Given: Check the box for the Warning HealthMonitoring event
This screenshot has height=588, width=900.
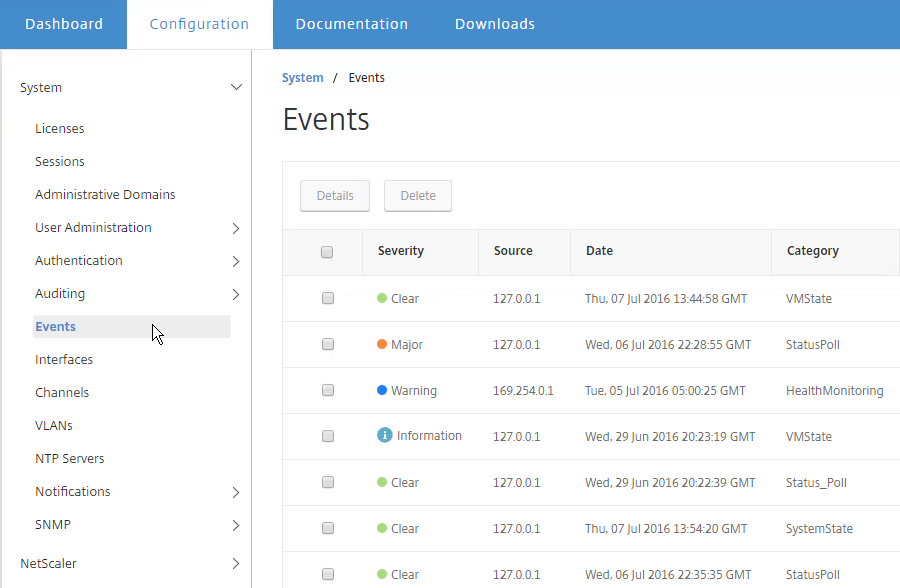Looking at the screenshot, I should coord(328,390).
